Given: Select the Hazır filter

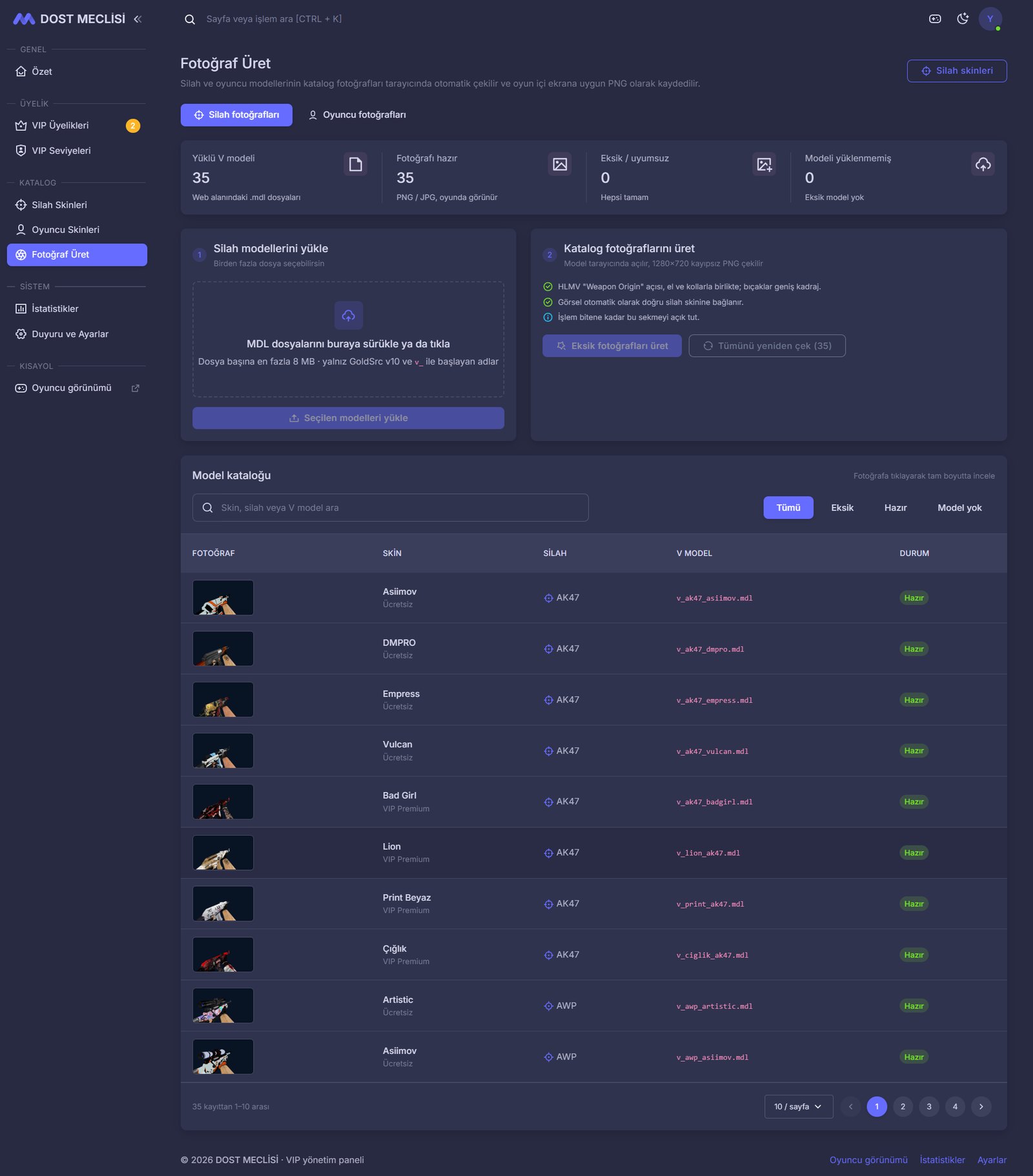Looking at the screenshot, I should [x=895, y=508].
